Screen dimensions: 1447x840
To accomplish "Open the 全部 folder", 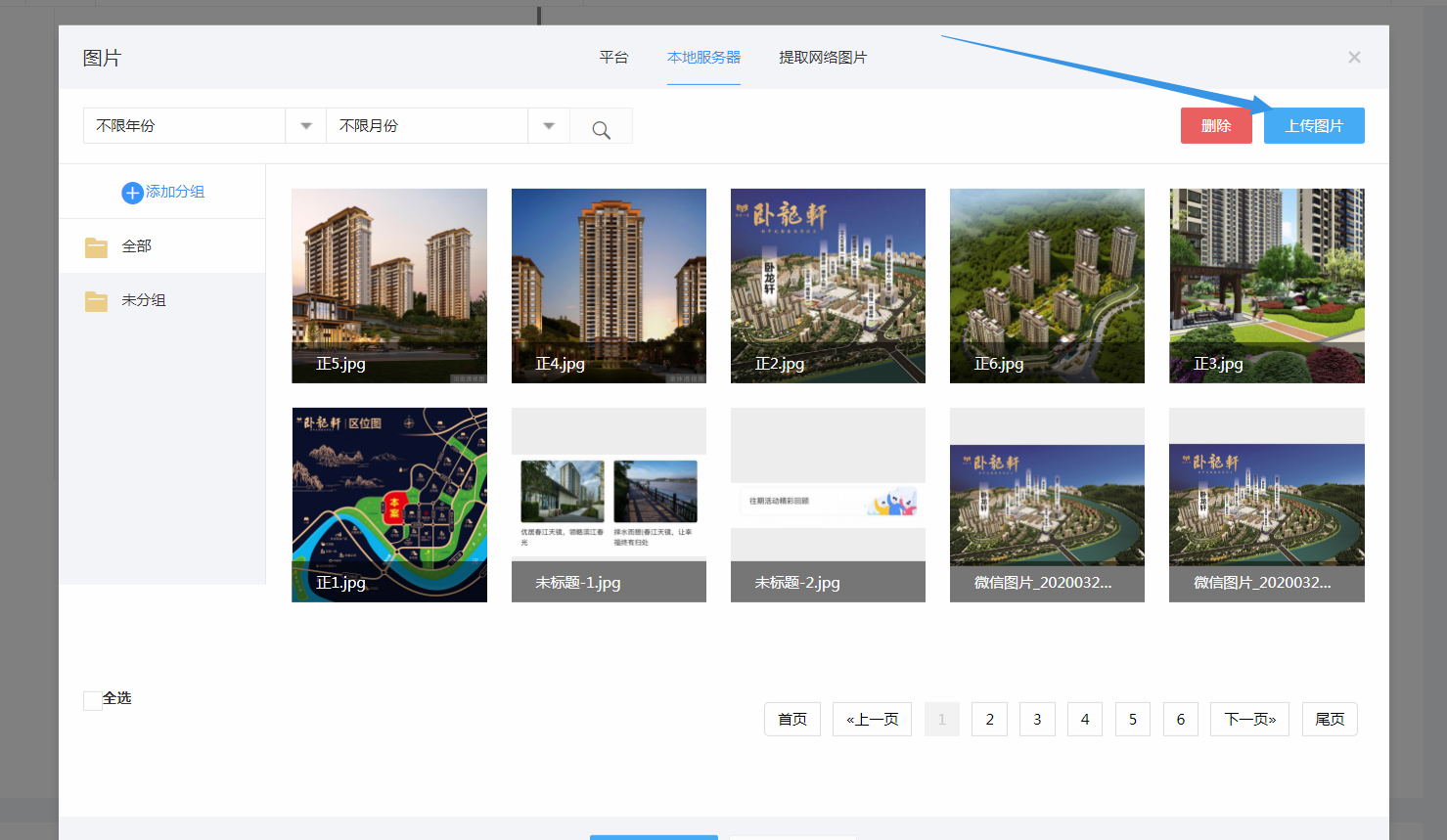I will [136, 246].
